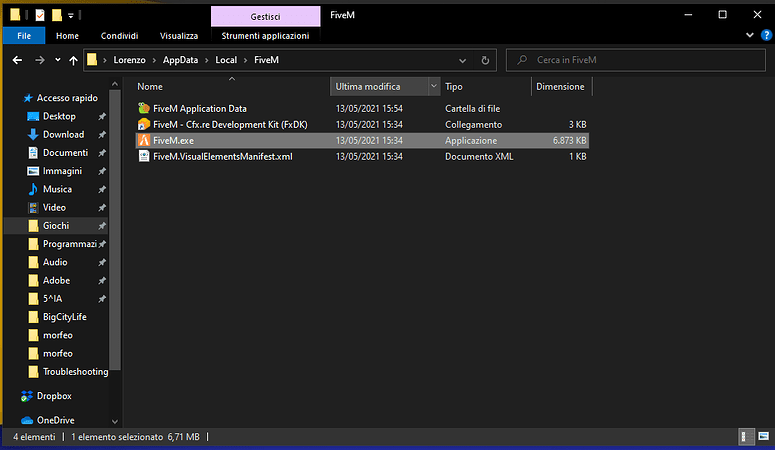
Task: Switch to large icons view in status bar
Action: pos(764,437)
